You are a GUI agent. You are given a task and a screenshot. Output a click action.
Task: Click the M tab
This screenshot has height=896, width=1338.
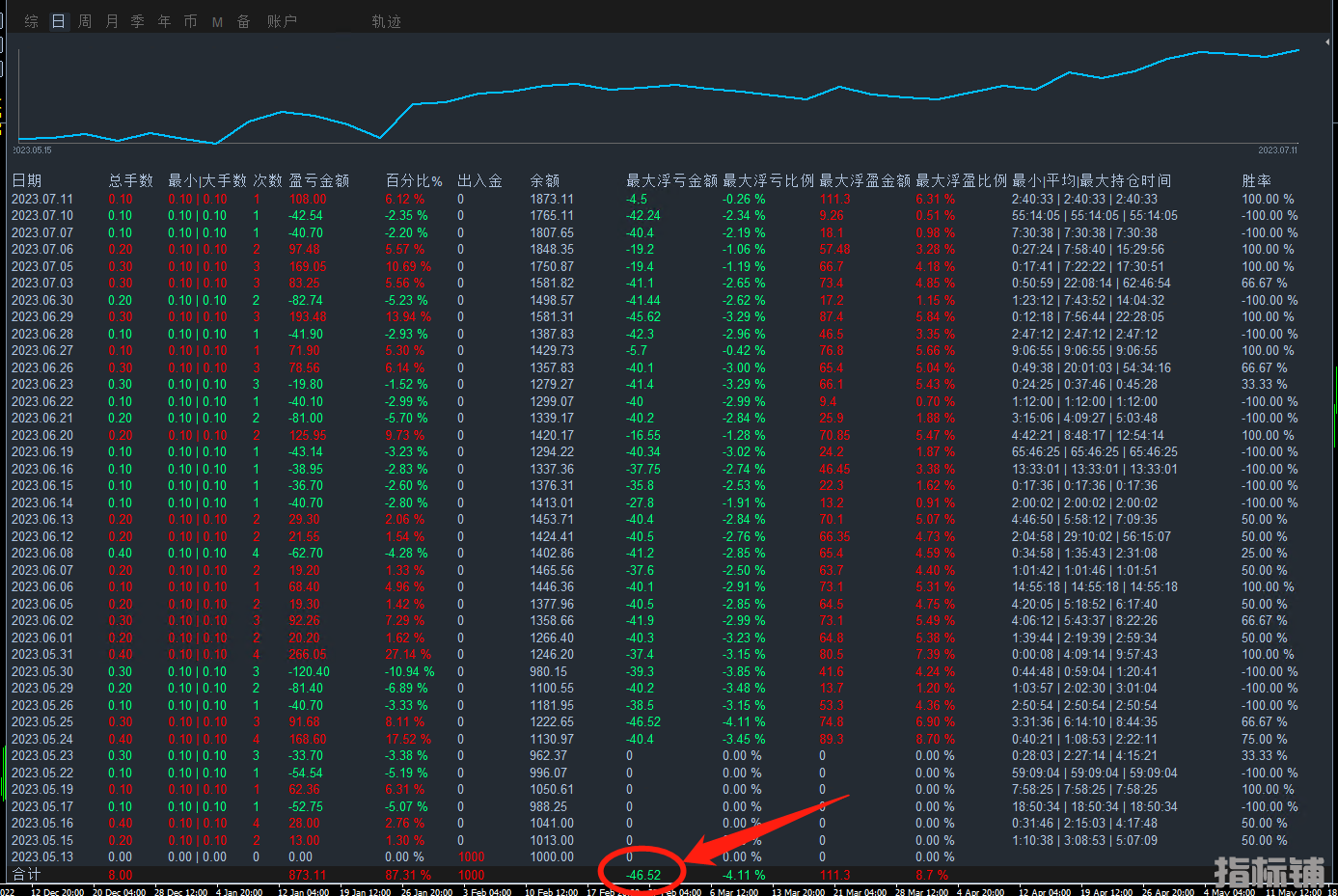click(x=217, y=21)
